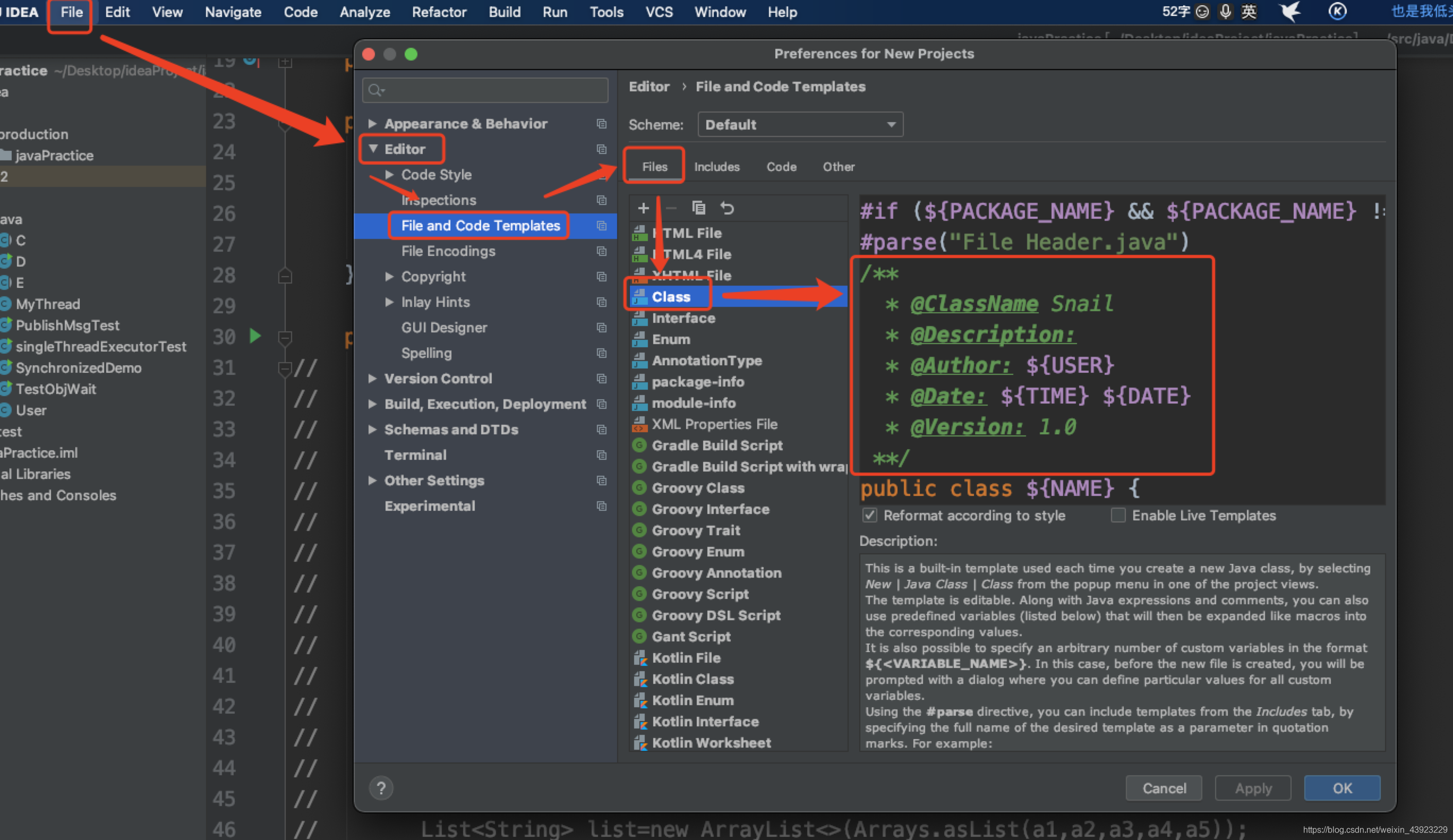Image resolution: width=1453 pixels, height=840 pixels.
Task: Click the MyThread class icon in project tree
Action: pos(6,304)
